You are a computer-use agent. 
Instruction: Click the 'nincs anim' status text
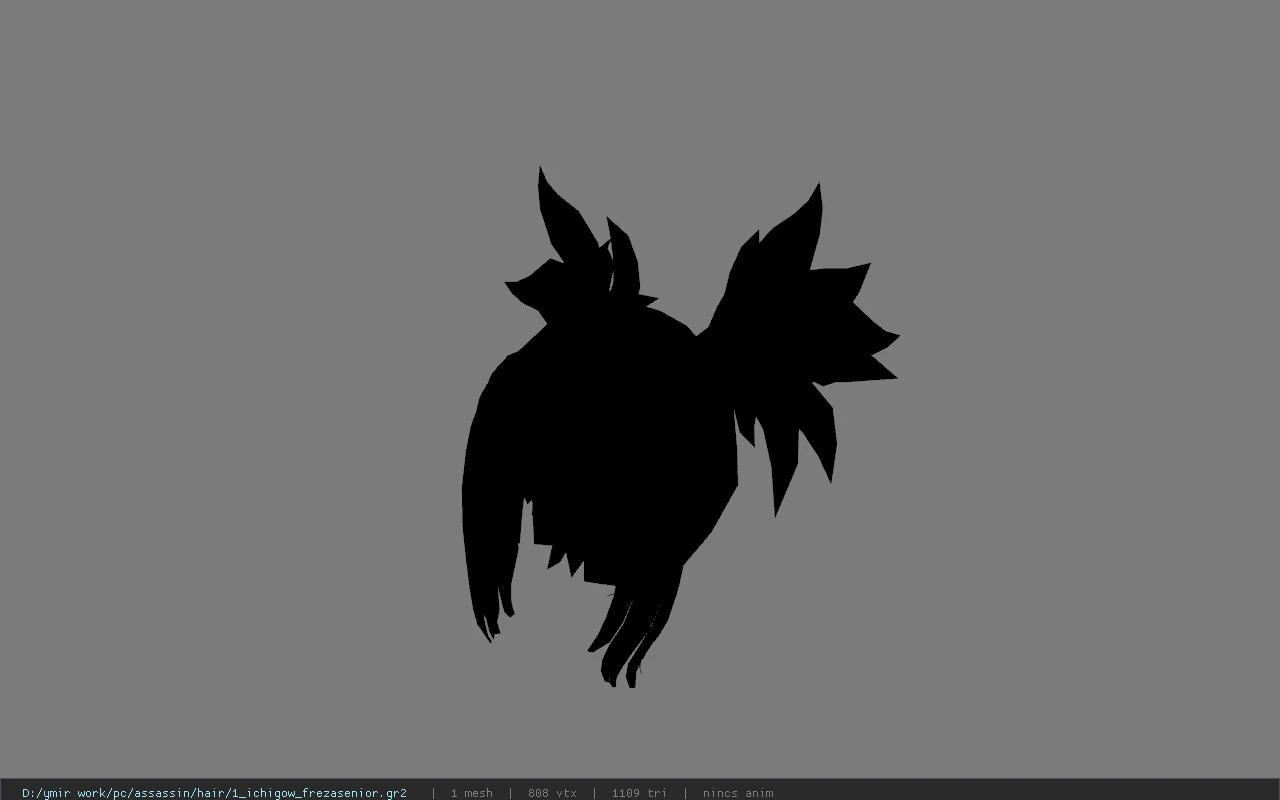click(x=738, y=793)
